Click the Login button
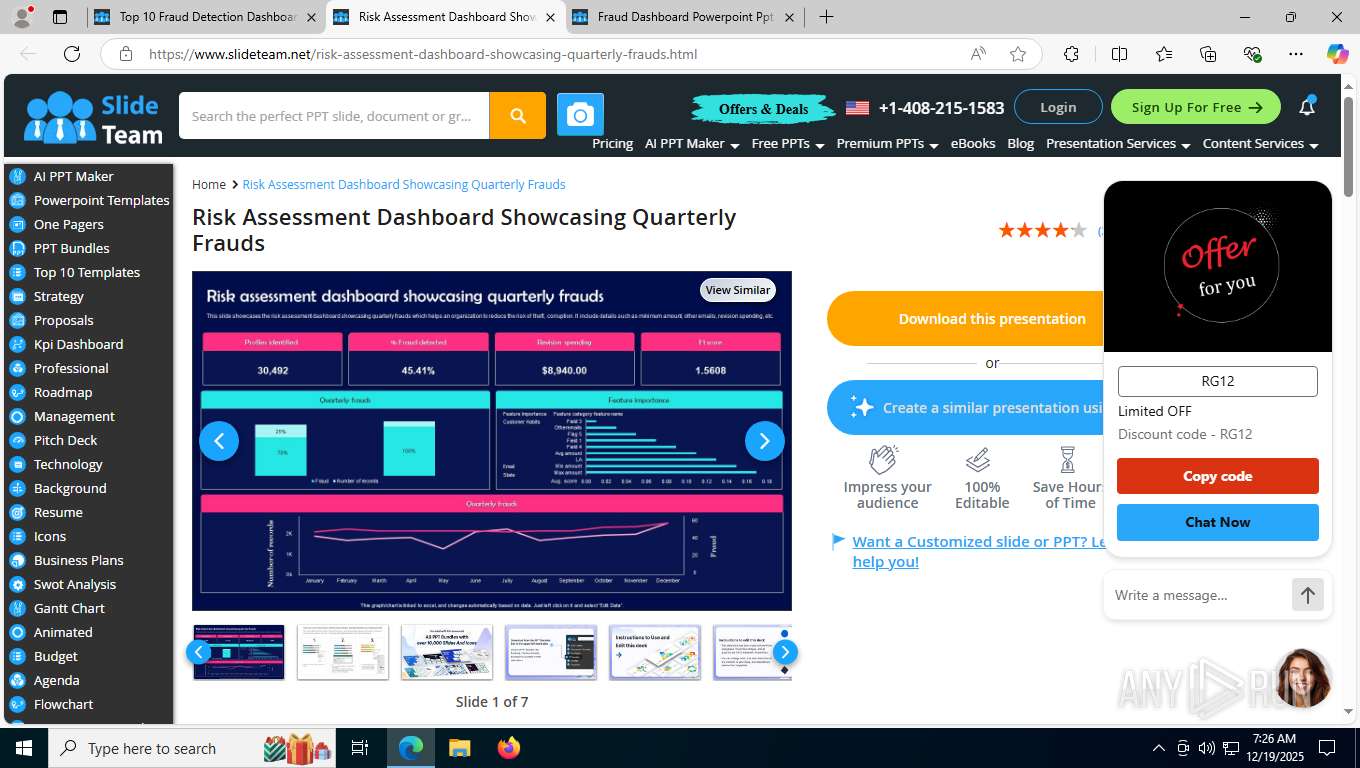 (1058, 107)
